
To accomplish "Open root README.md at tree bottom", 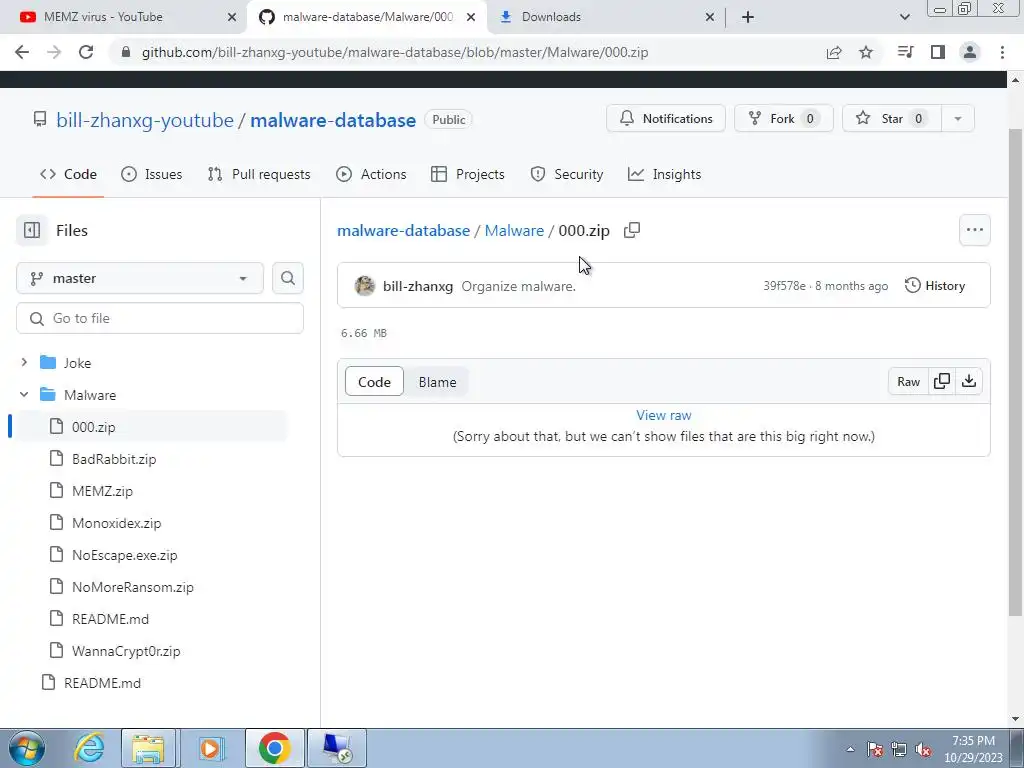I will pos(102,683).
